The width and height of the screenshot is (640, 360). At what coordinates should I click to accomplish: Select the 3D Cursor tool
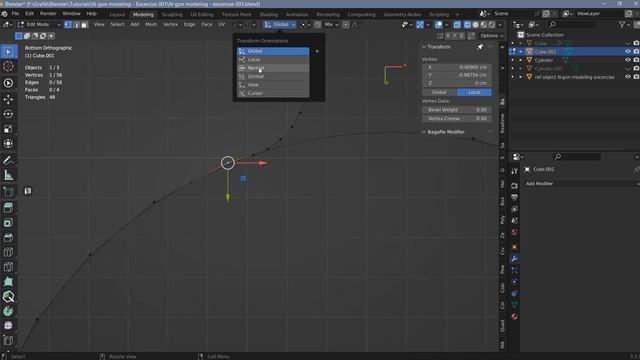coord(8,66)
